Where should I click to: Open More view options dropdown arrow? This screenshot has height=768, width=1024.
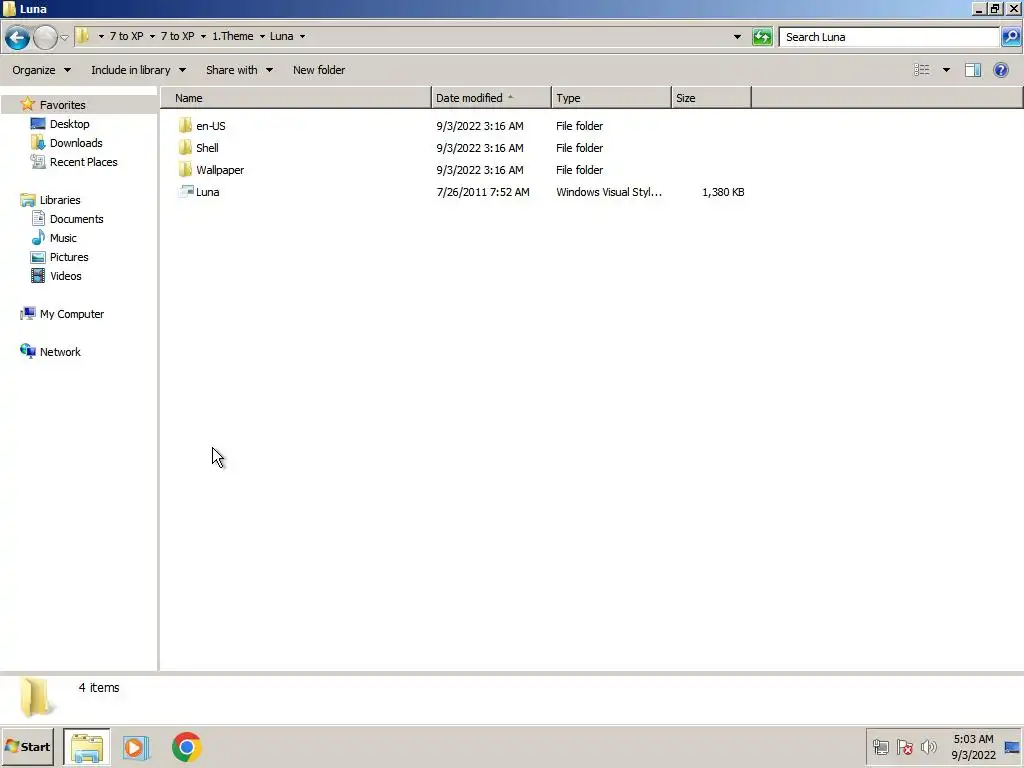click(946, 70)
